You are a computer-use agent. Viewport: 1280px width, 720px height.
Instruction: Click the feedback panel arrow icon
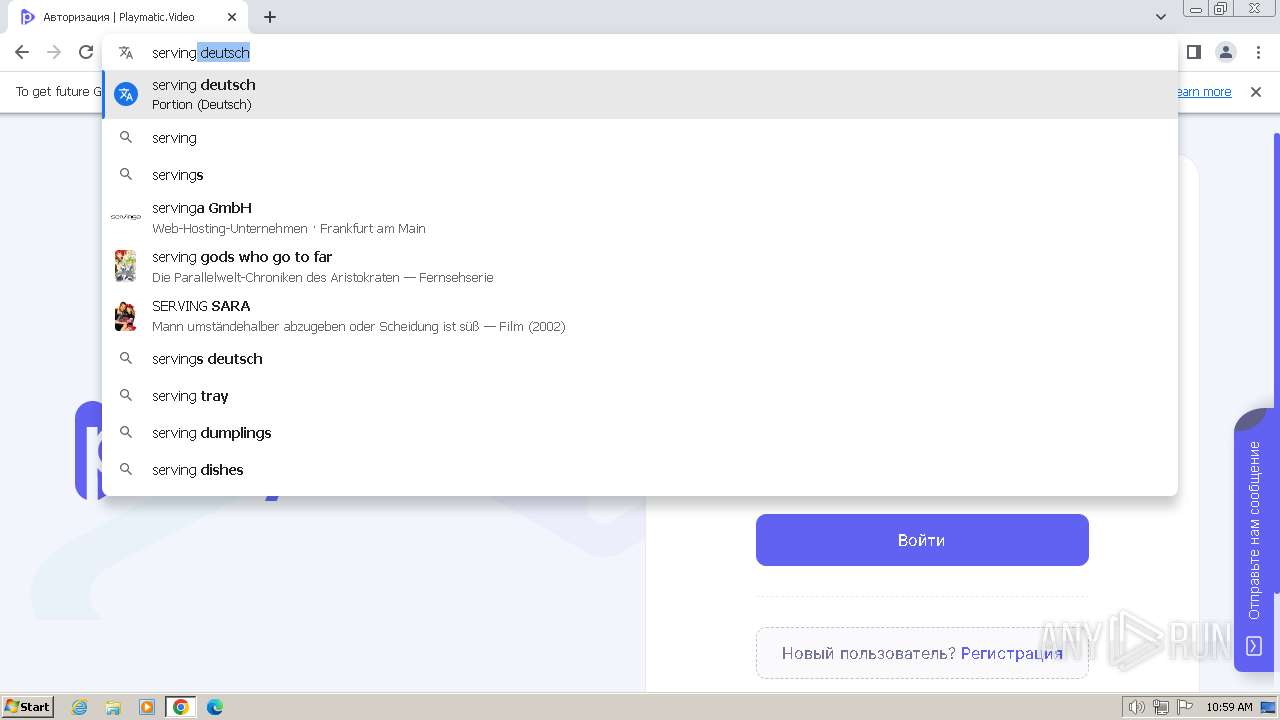click(1254, 646)
